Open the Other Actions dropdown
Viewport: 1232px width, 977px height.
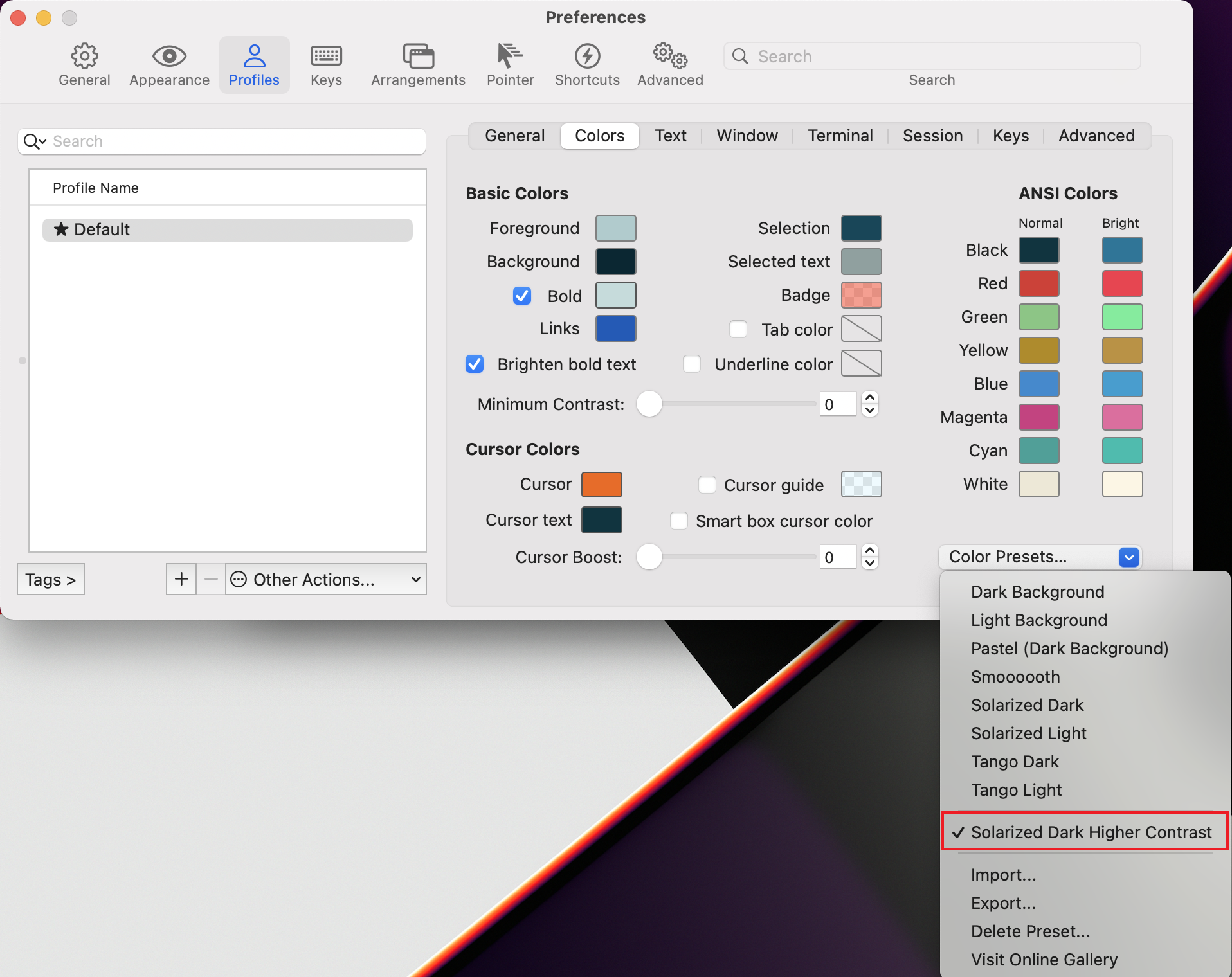[x=326, y=579]
